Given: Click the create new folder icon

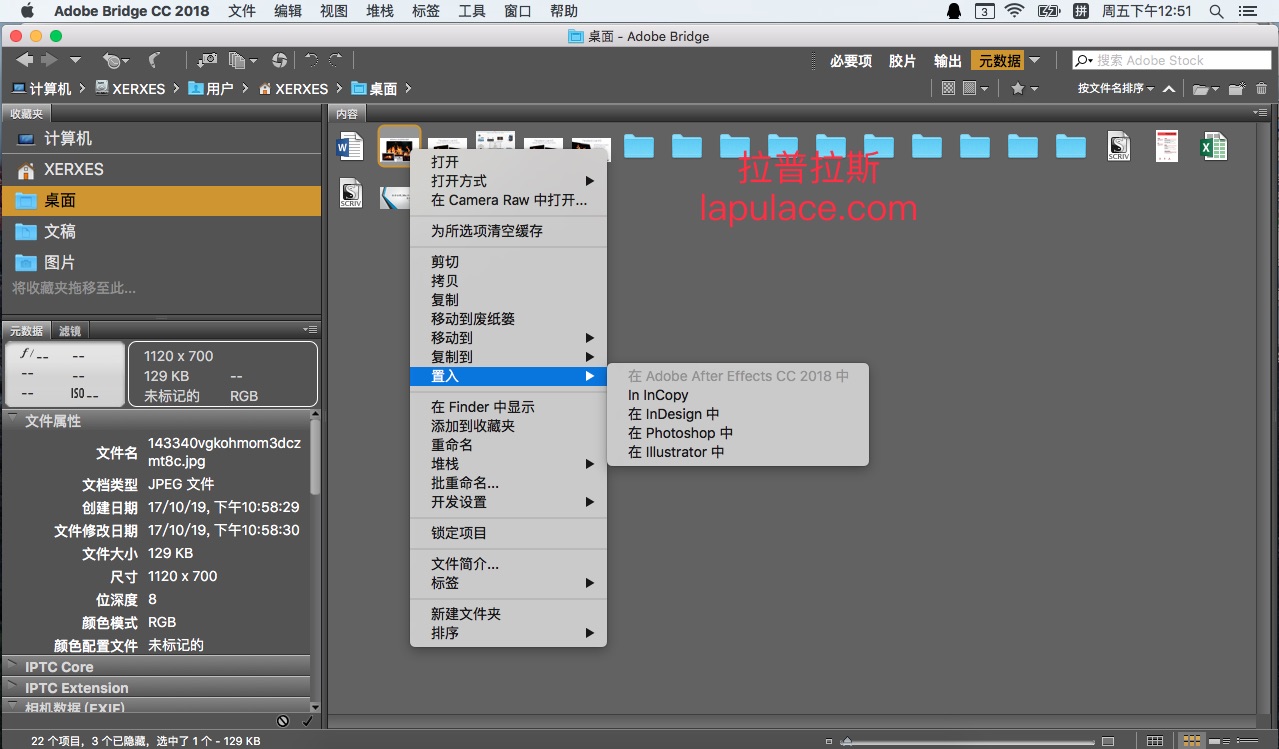Looking at the screenshot, I should pyautogui.click(x=1237, y=88).
